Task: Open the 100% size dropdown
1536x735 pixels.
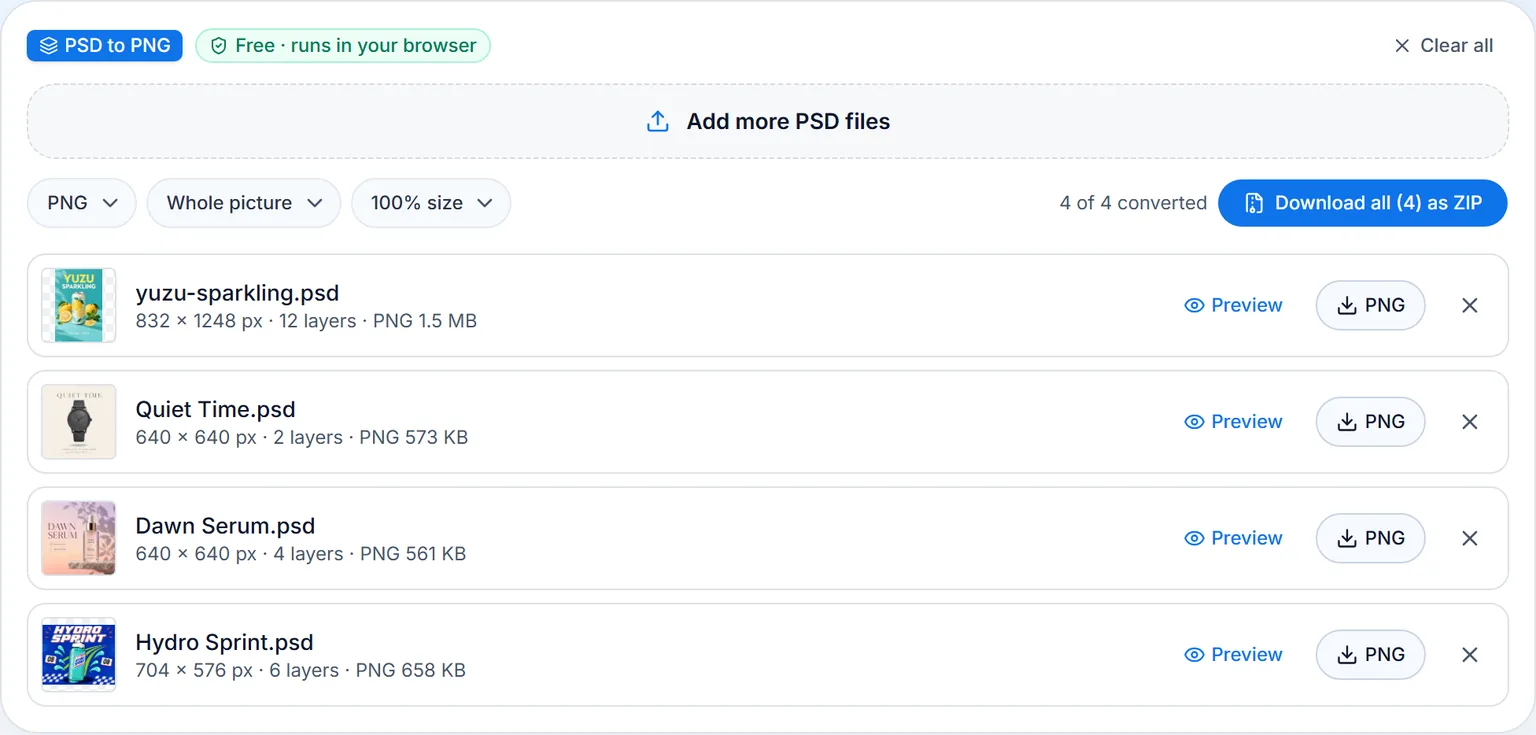Action: pos(431,203)
